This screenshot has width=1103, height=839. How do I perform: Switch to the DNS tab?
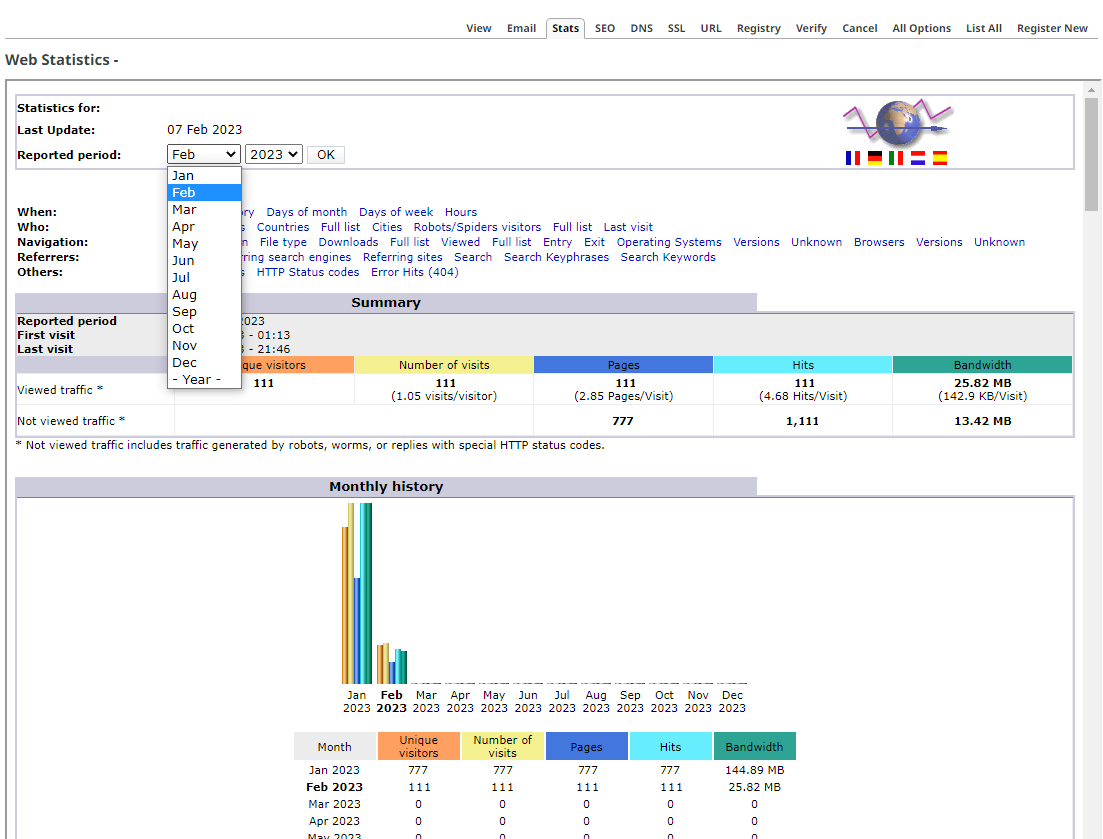point(642,28)
